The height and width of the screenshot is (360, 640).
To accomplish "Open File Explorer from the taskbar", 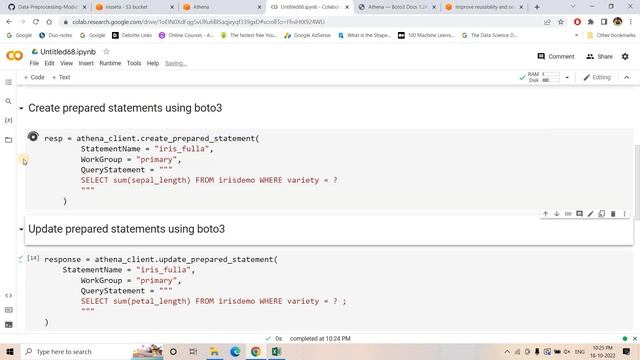I will coord(214,351).
